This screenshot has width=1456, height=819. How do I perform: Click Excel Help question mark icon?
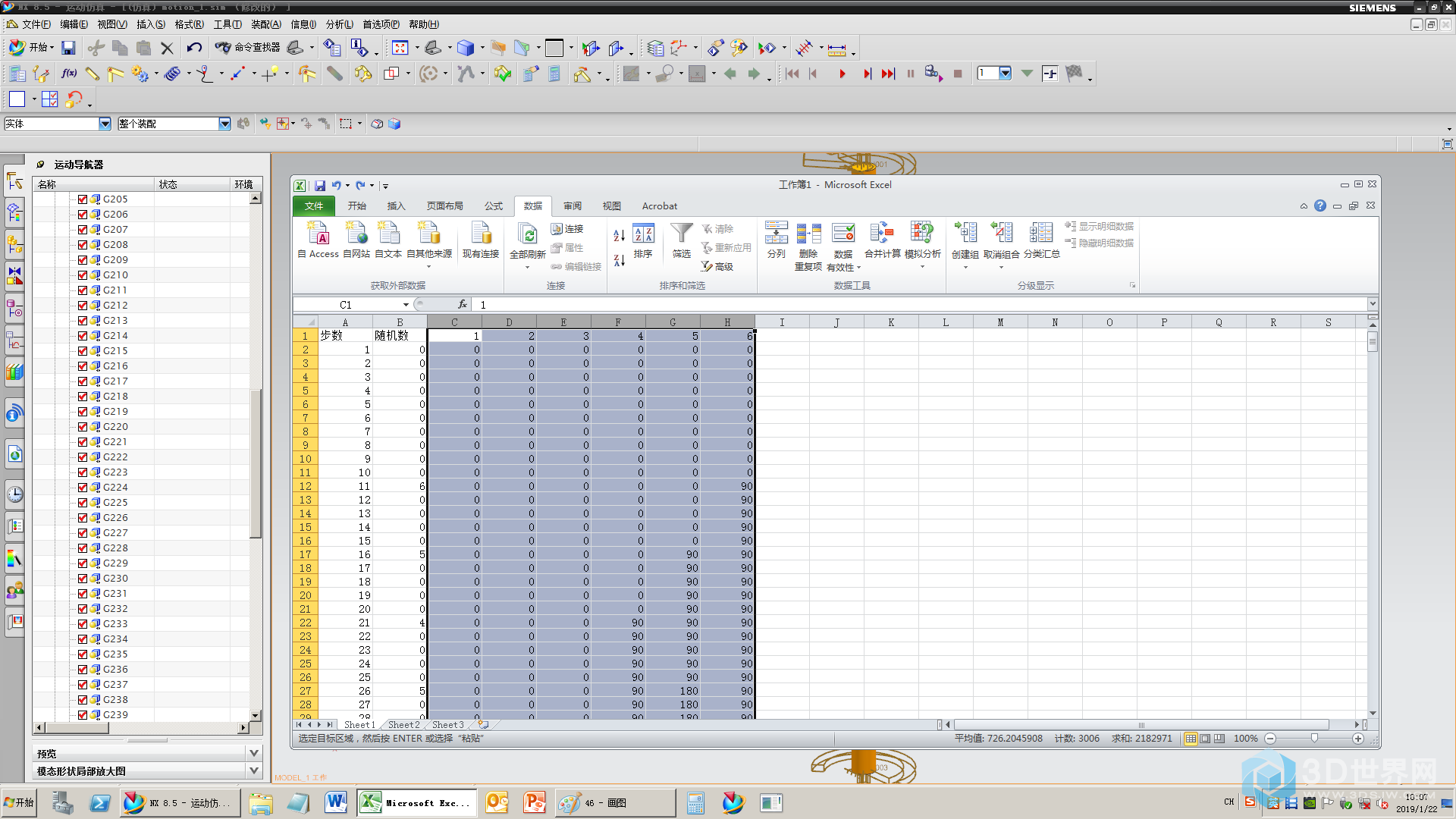pyautogui.click(x=1320, y=206)
